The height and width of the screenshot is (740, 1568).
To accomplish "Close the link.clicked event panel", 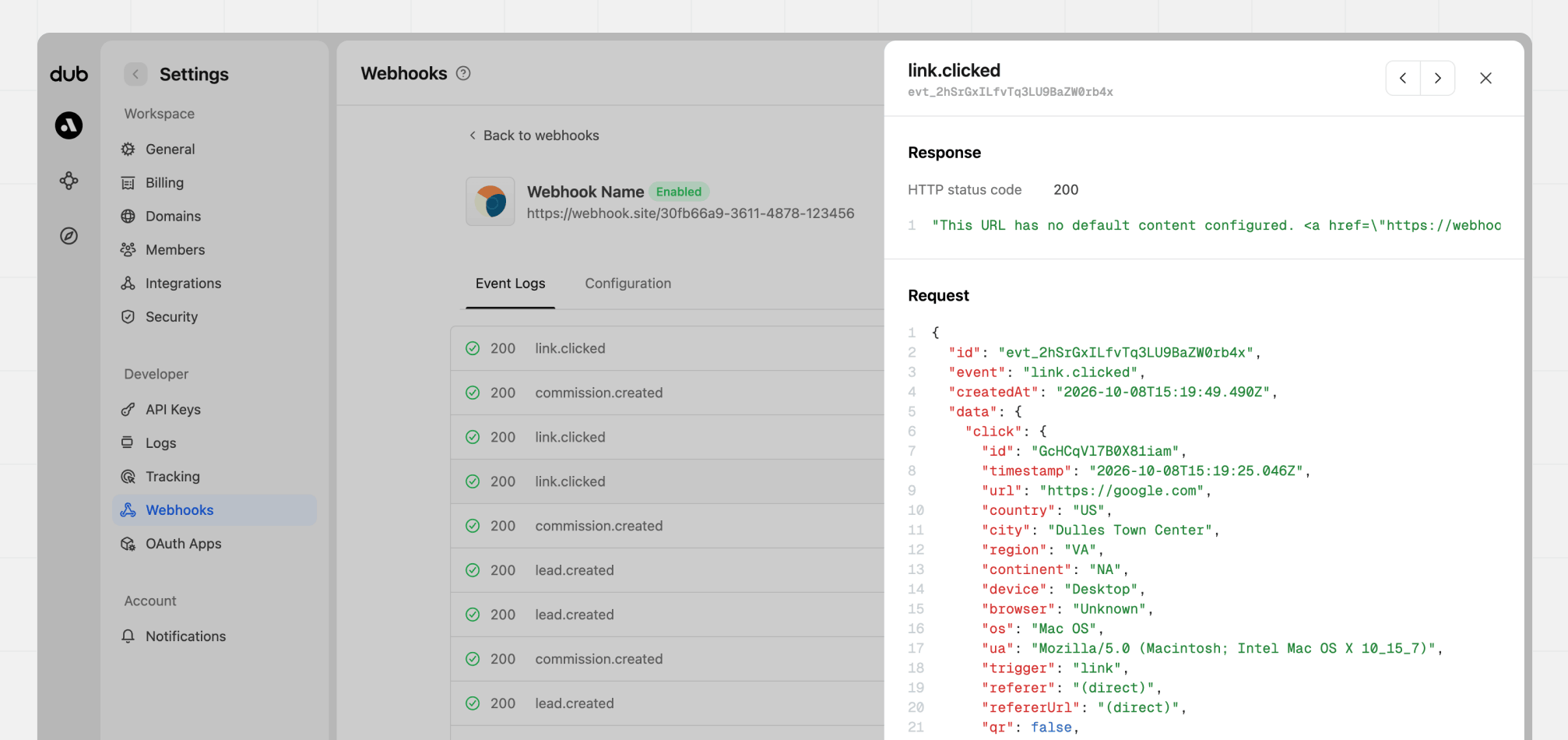I will point(1485,78).
